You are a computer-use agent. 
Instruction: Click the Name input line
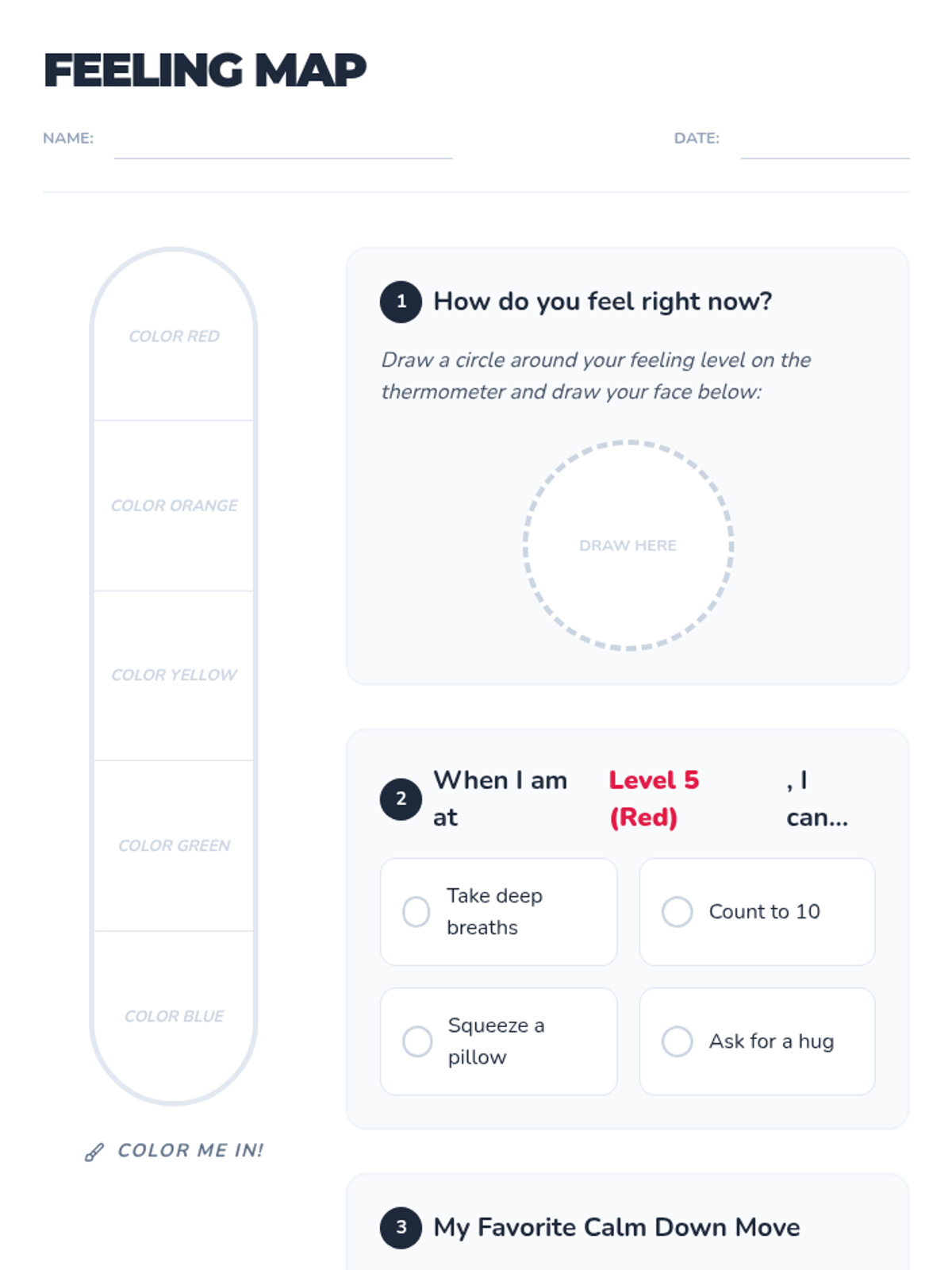[x=283, y=144]
